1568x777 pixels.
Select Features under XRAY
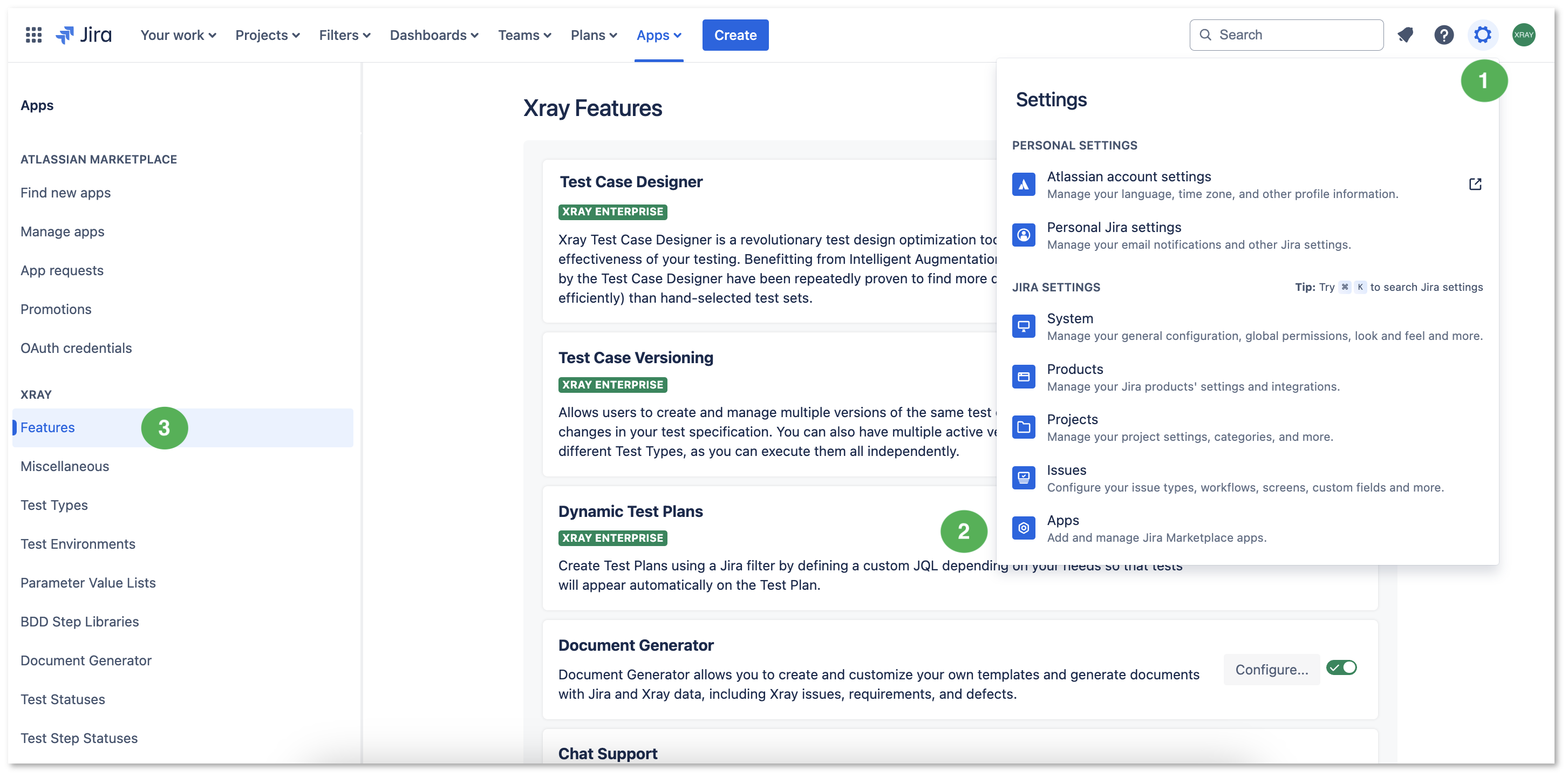pyautogui.click(x=182, y=428)
